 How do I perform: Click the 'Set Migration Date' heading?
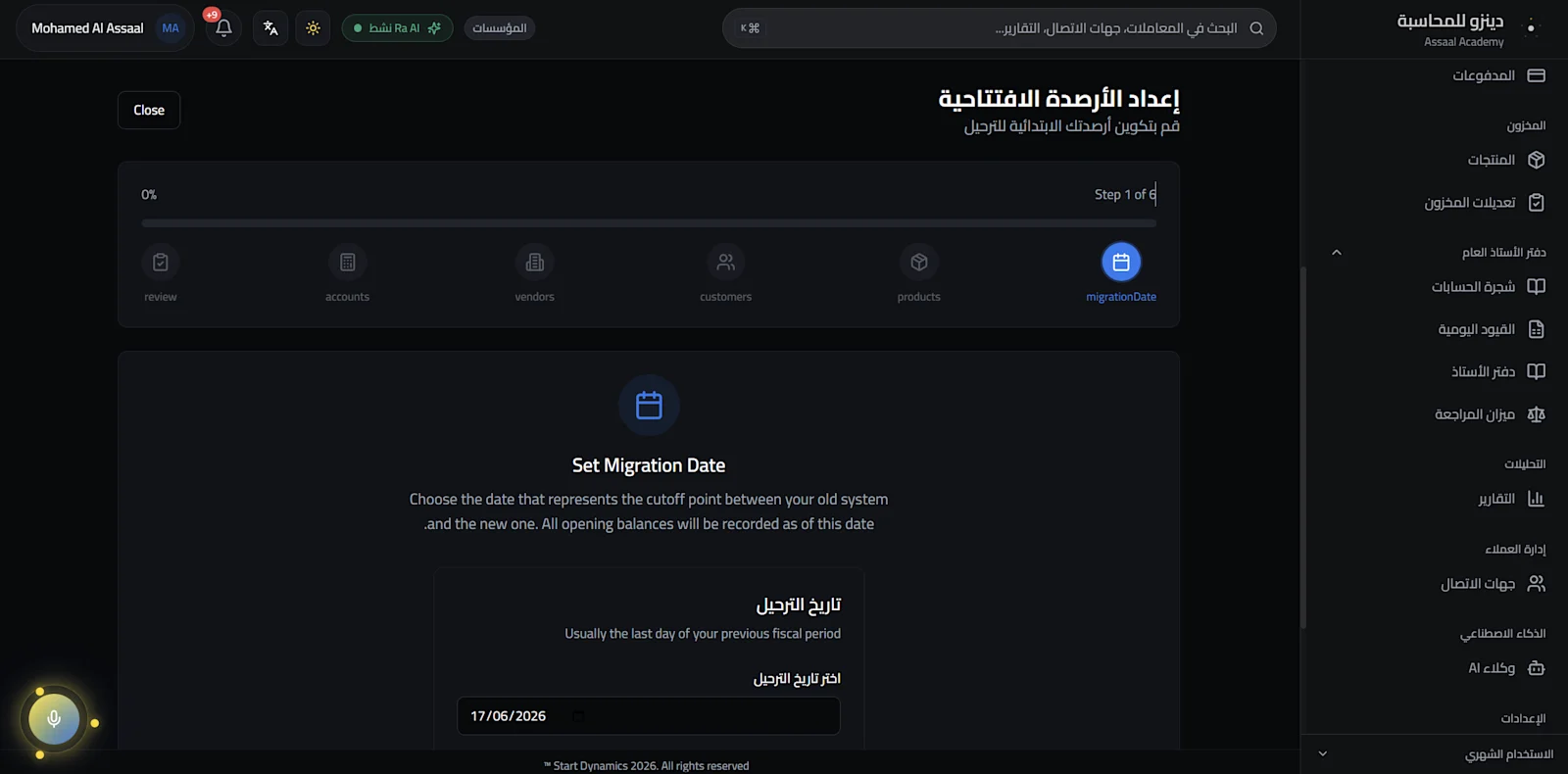(x=649, y=465)
